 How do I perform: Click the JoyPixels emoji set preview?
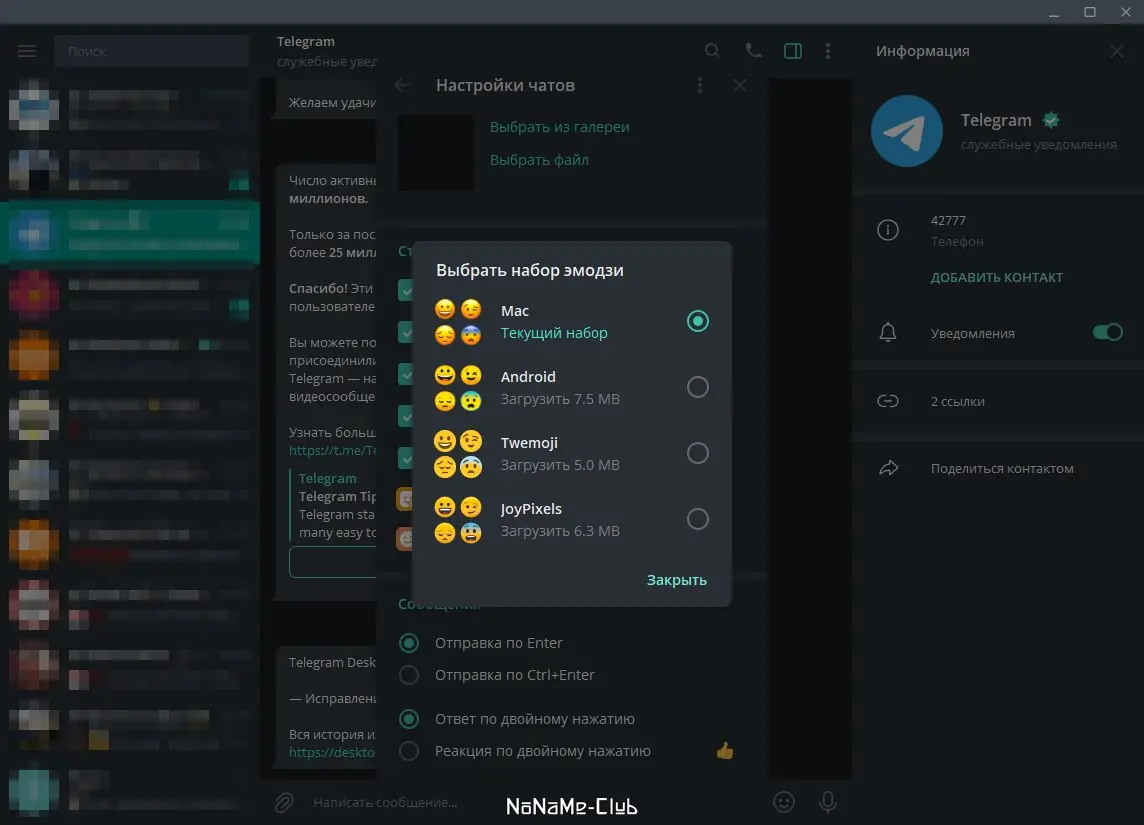[458, 519]
